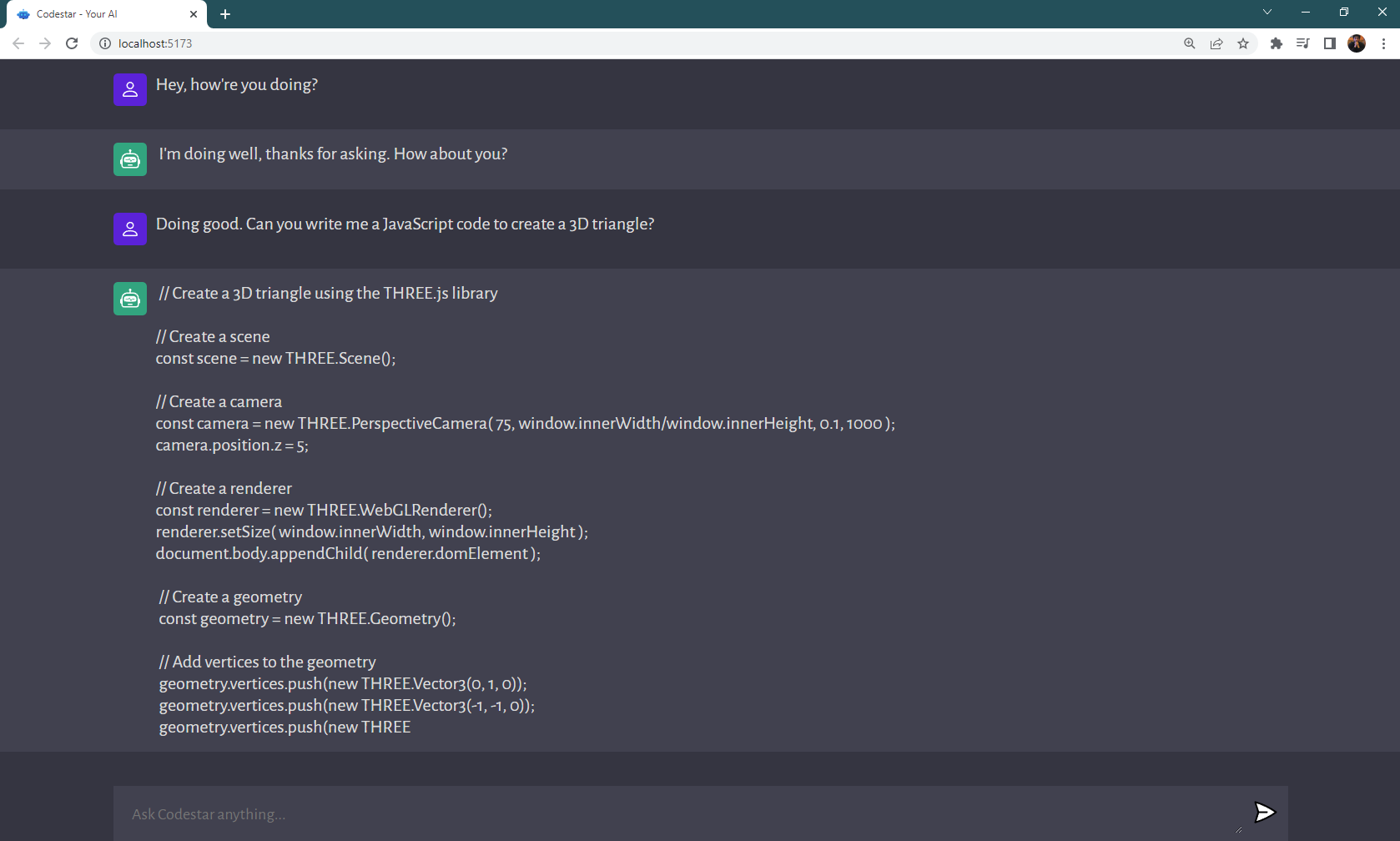
Task: Open the media control icon in toolbar
Action: [1302, 43]
